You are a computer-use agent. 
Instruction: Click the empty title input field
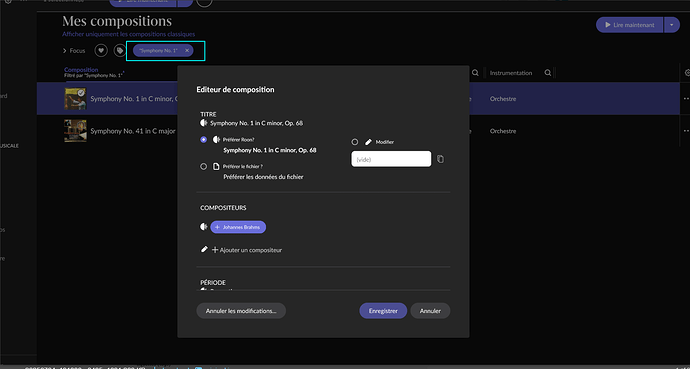pos(391,159)
